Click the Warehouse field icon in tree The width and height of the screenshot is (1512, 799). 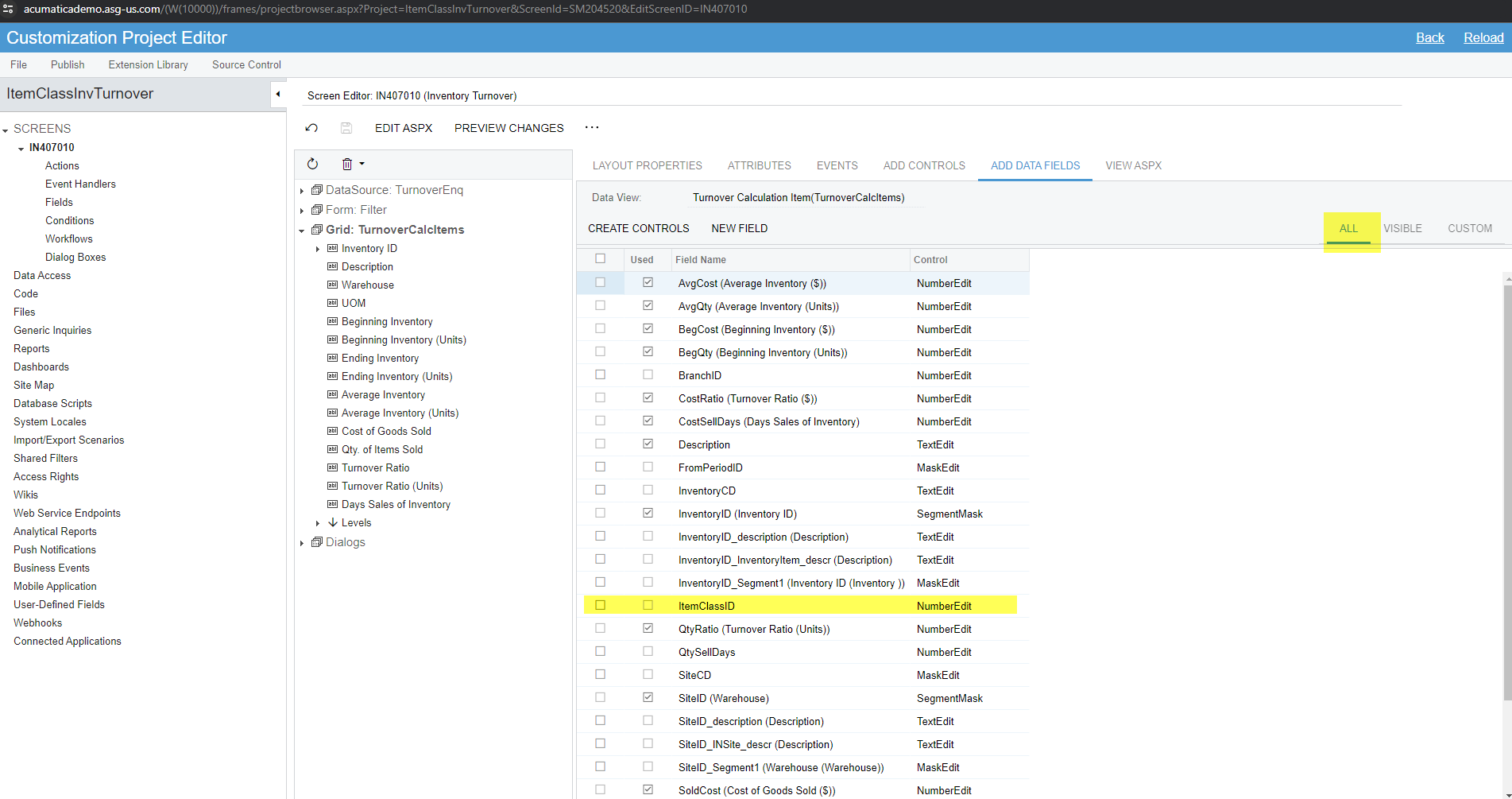click(332, 285)
